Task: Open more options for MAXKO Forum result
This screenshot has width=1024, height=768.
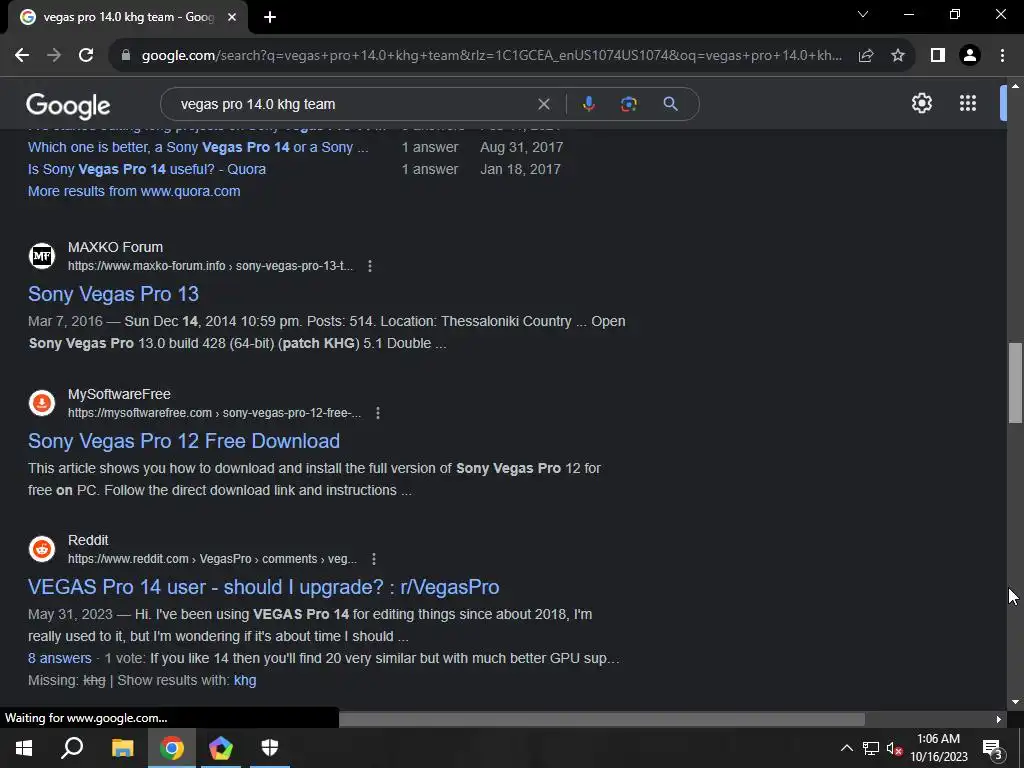Action: click(x=370, y=266)
